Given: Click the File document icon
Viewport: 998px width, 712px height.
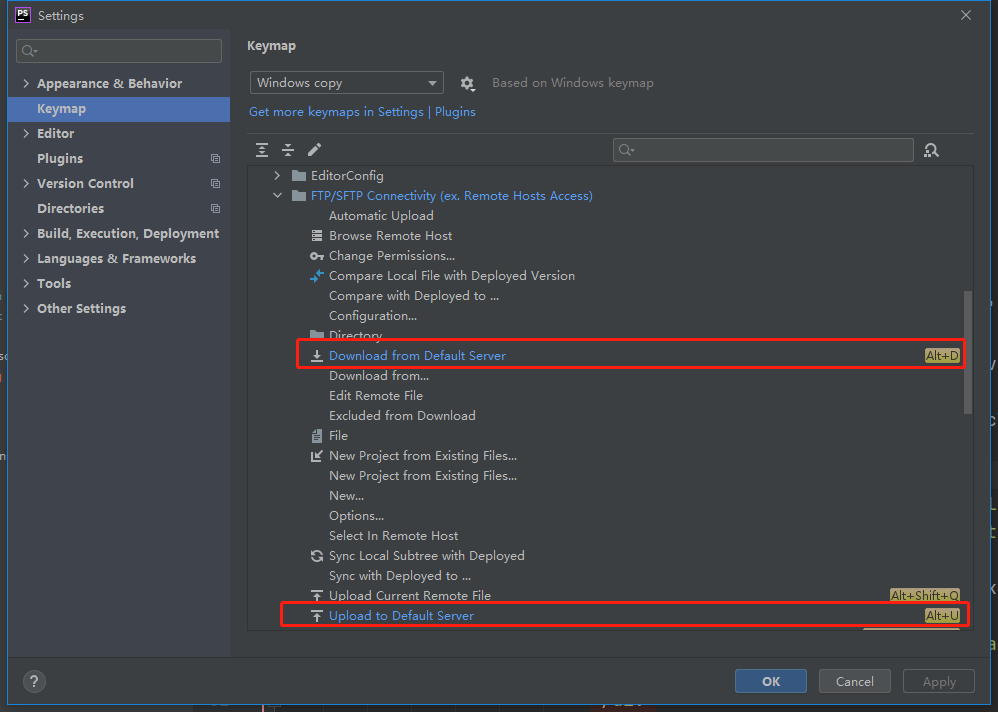Looking at the screenshot, I should pos(316,436).
